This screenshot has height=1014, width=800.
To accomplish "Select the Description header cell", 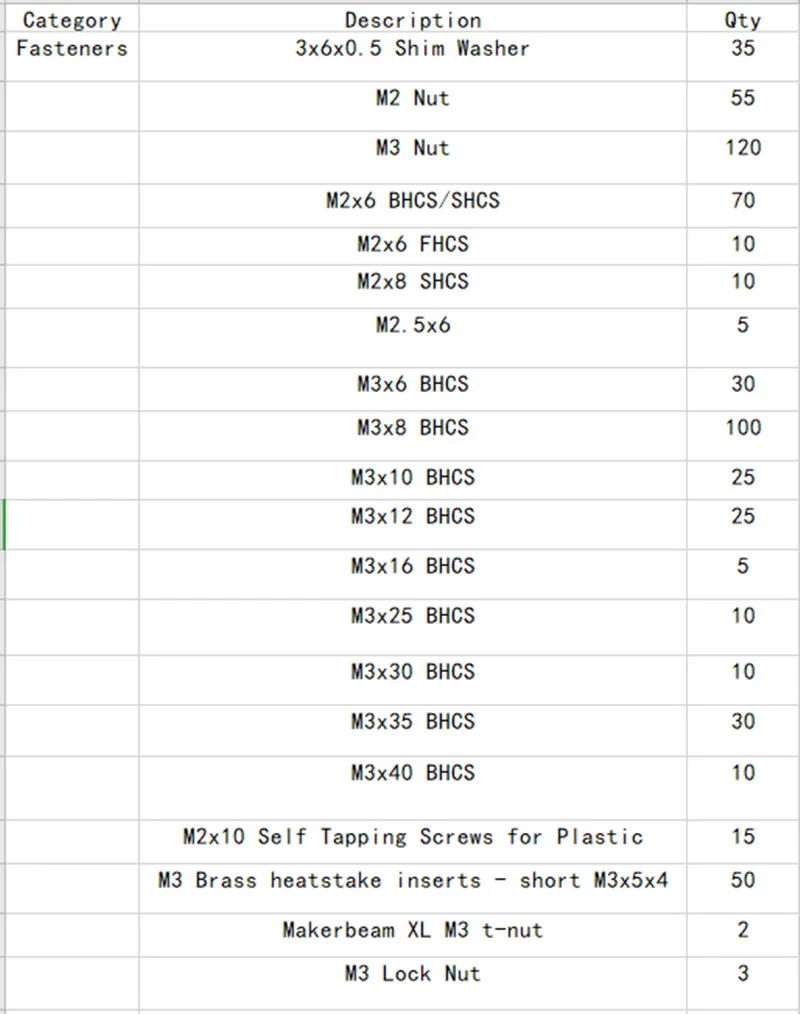I will click(x=413, y=19).
